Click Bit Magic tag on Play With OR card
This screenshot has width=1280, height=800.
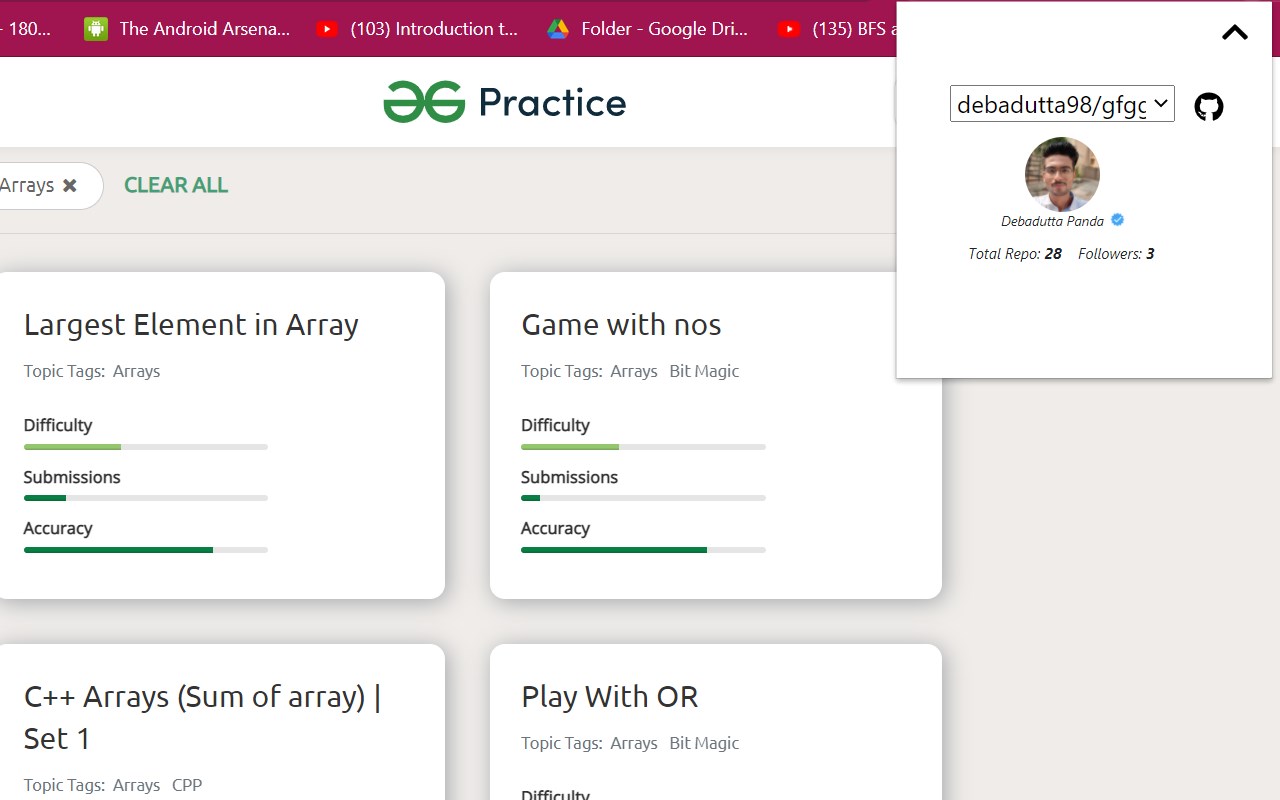coord(704,743)
